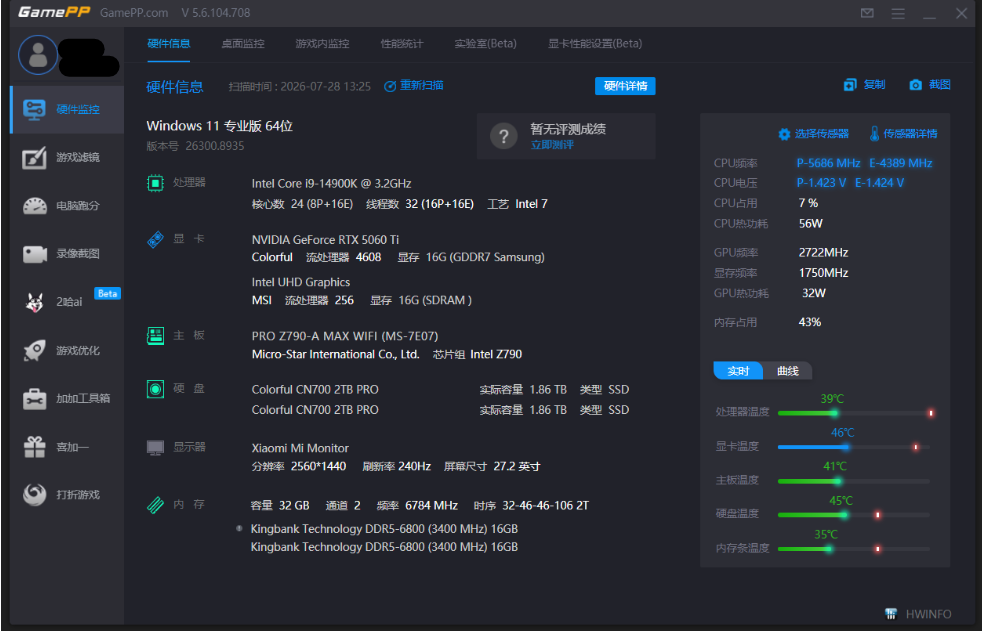Screen dimensions: 982x631
Task: Open the 硬件监控 sidebar section
Action: (67, 110)
